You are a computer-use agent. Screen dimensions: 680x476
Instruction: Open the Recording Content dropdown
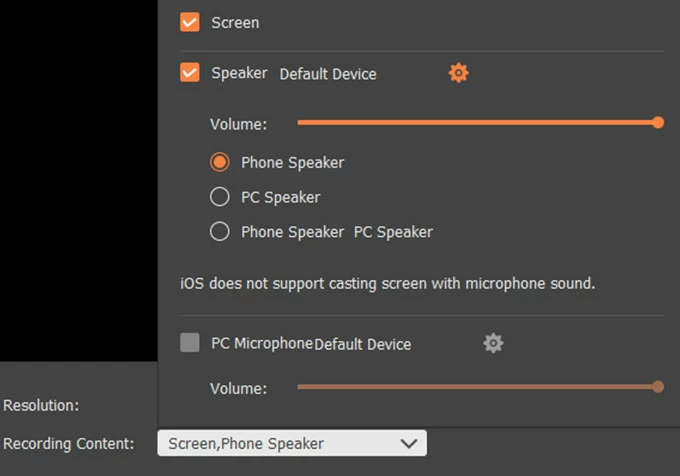(x=291, y=443)
